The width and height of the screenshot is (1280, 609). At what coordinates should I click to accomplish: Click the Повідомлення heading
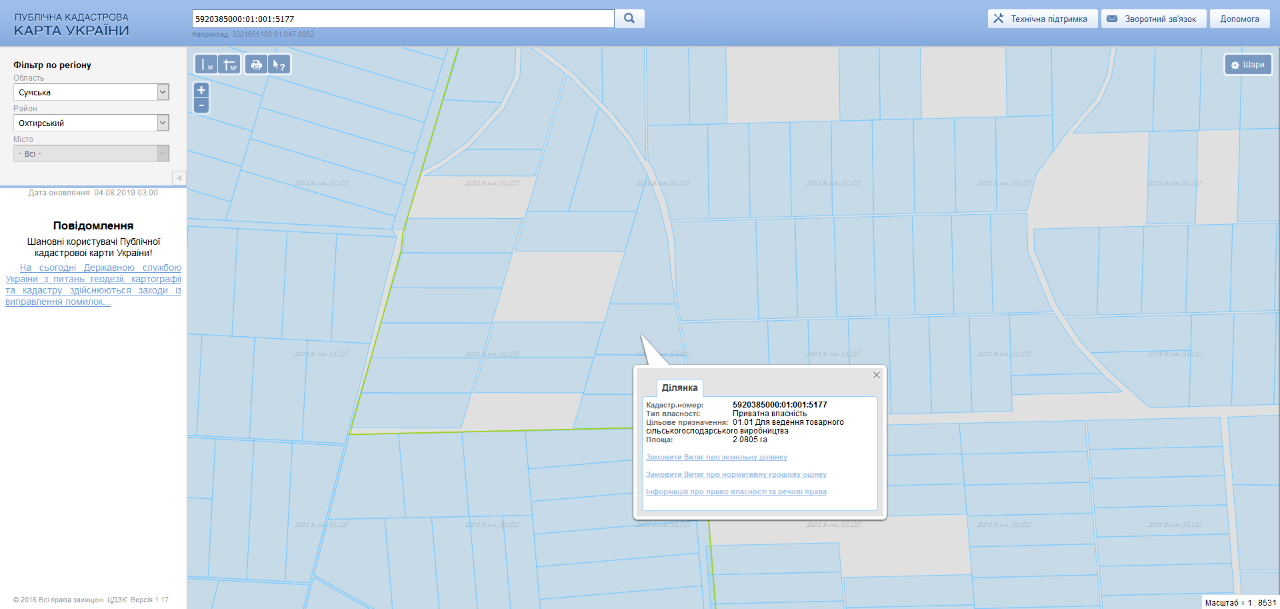coord(93,226)
